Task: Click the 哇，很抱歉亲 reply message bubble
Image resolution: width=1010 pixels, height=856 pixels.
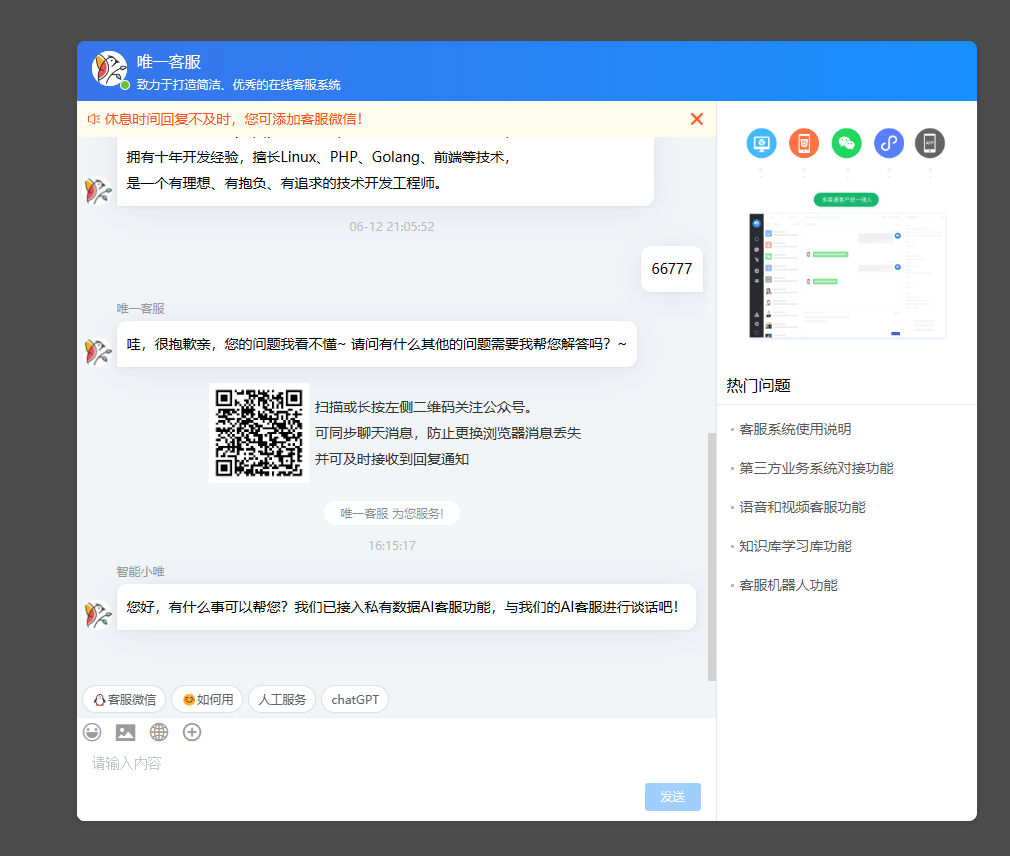Action: [x=377, y=344]
